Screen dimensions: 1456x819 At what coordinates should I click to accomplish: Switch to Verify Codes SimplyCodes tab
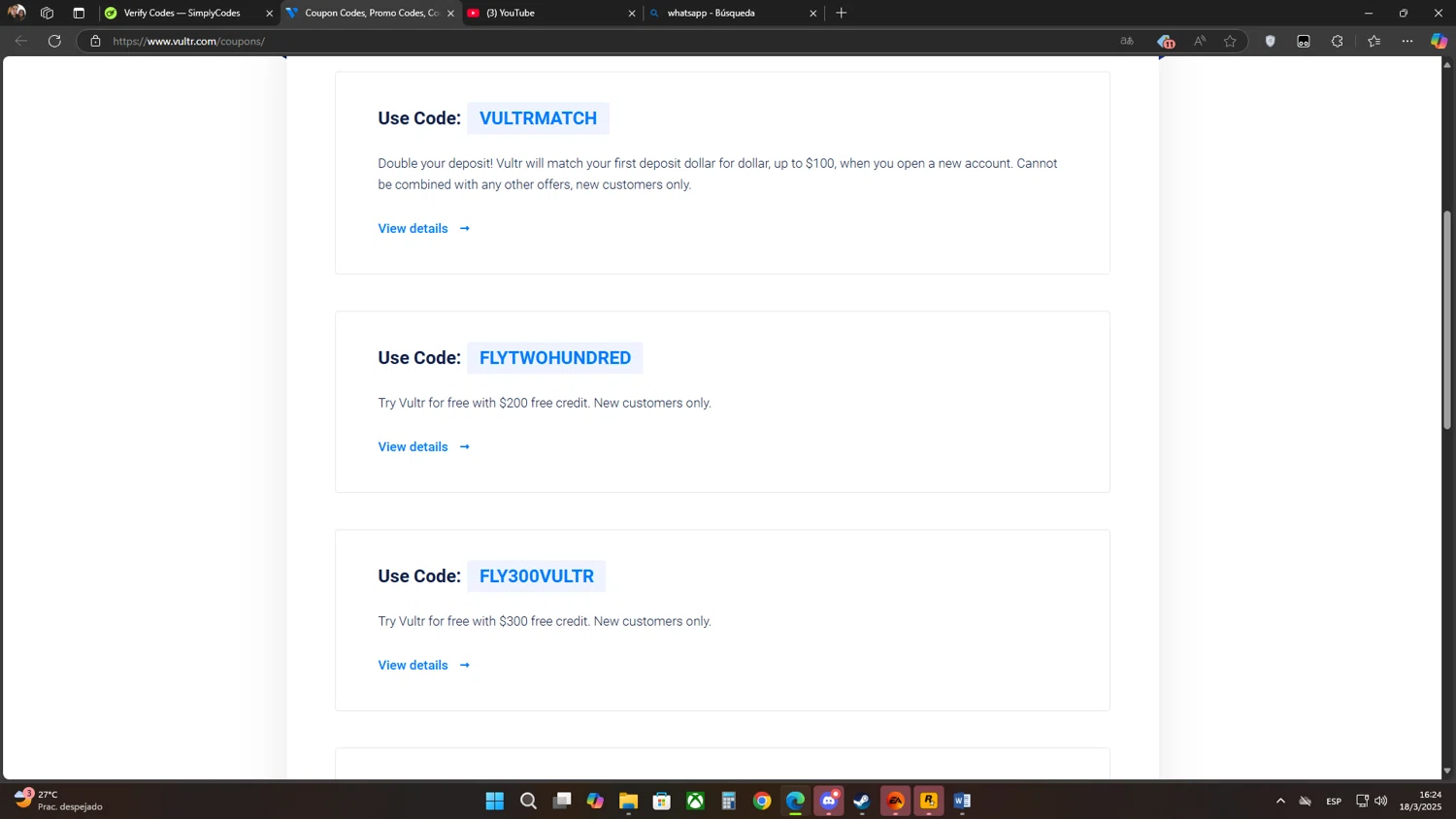tap(182, 13)
